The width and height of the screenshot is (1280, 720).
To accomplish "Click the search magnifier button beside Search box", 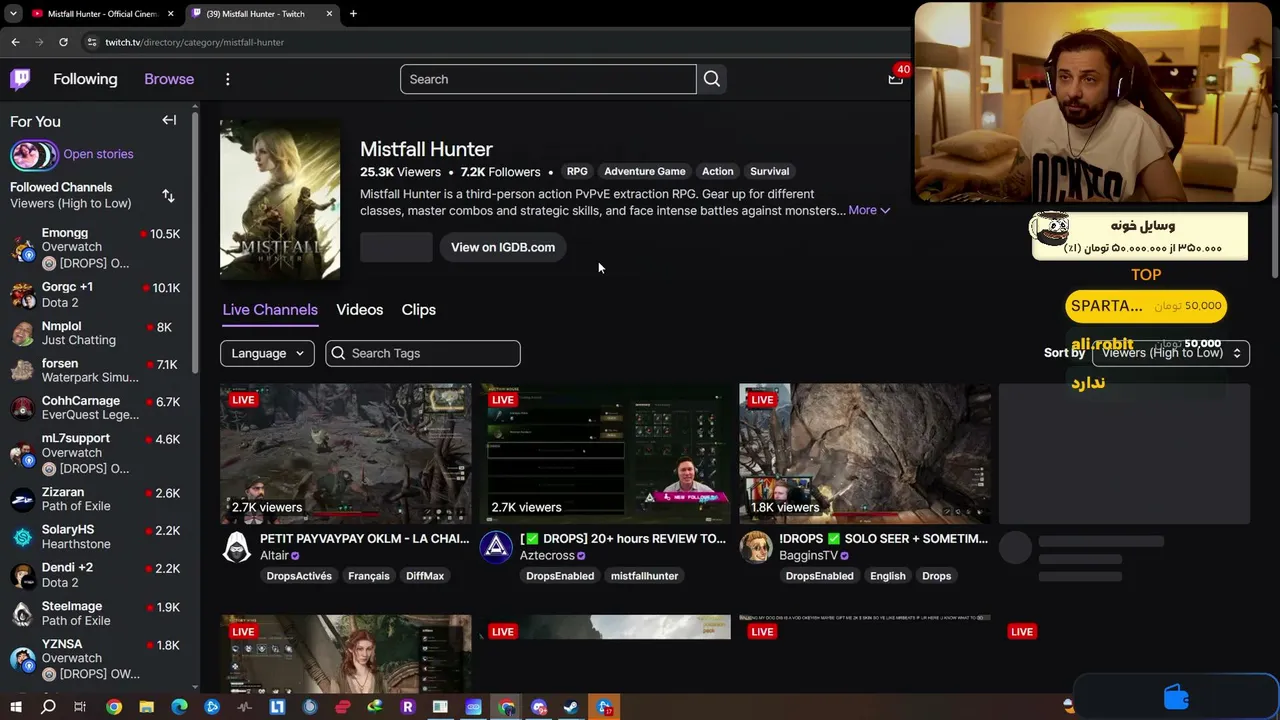I will pos(712,79).
